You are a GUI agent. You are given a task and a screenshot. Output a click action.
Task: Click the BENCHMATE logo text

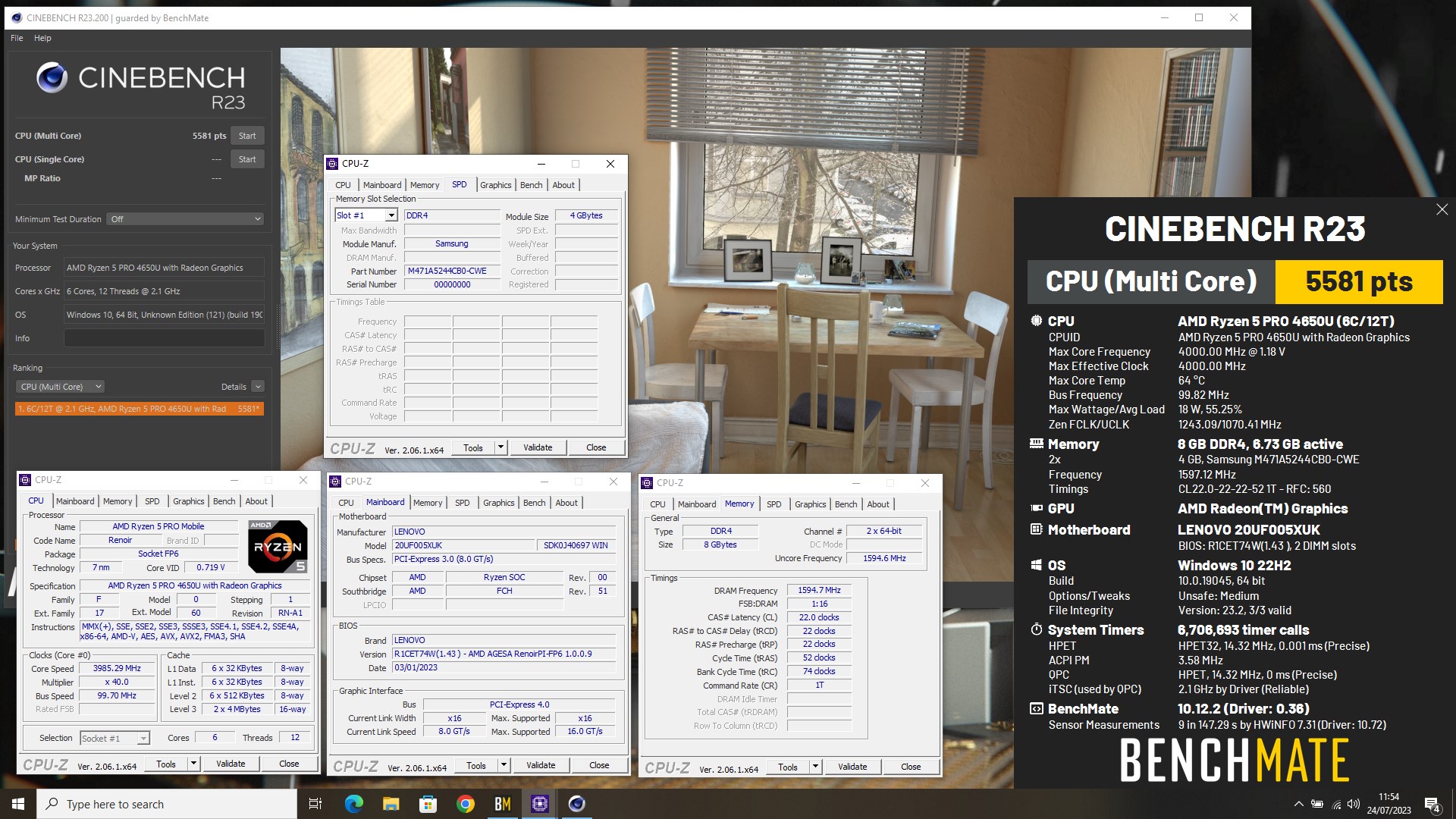click(x=1235, y=761)
